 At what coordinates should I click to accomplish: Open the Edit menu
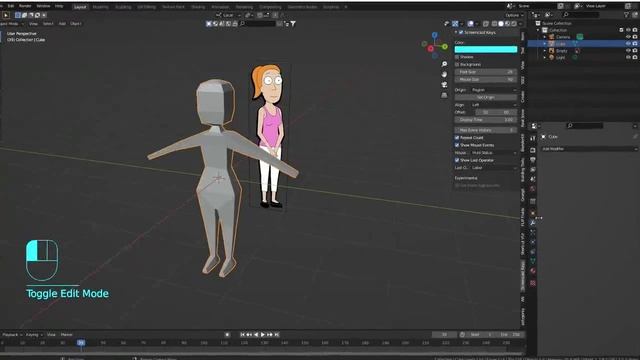pos(11,6)
